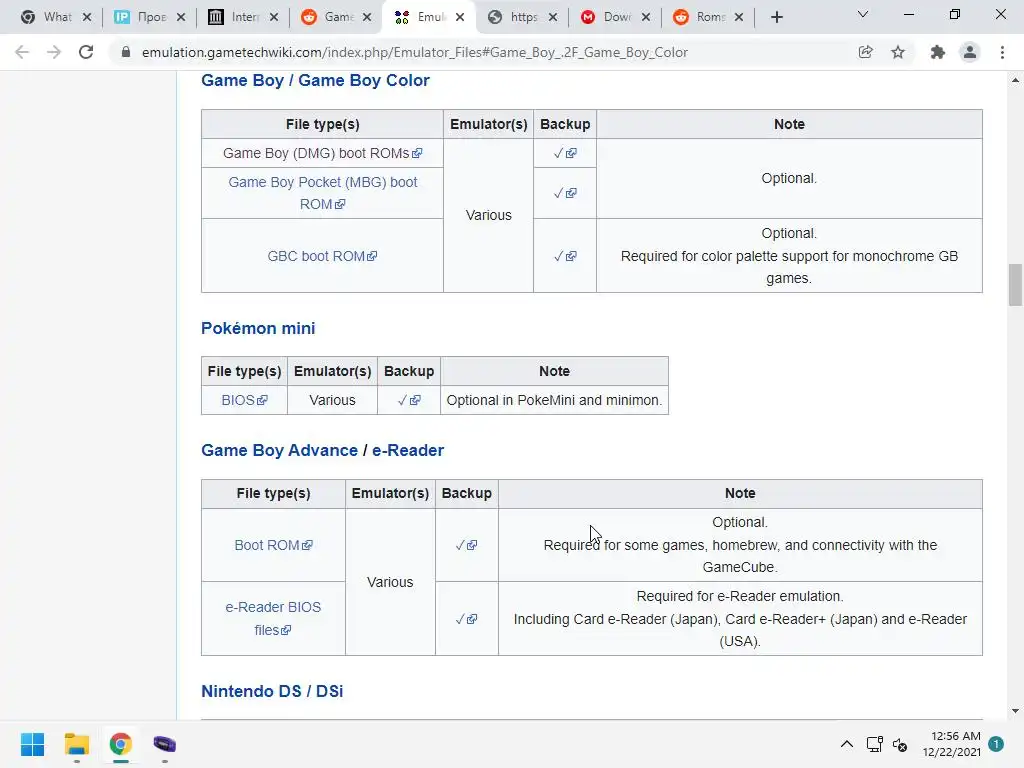Open notification center badge
1024x768 pixels.
996,744
